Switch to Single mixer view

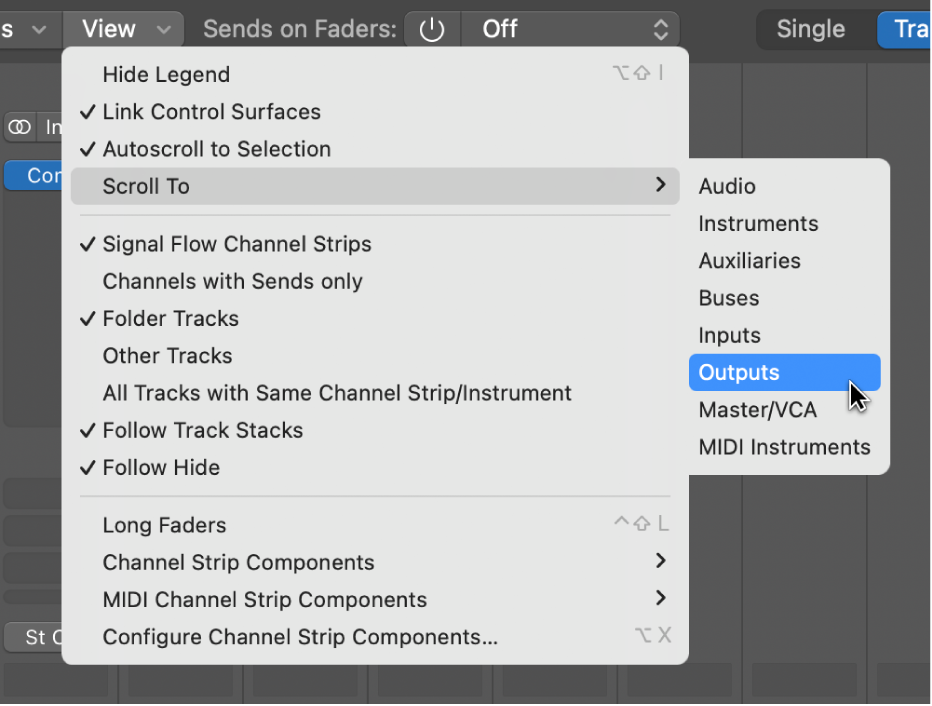point(812,29)
